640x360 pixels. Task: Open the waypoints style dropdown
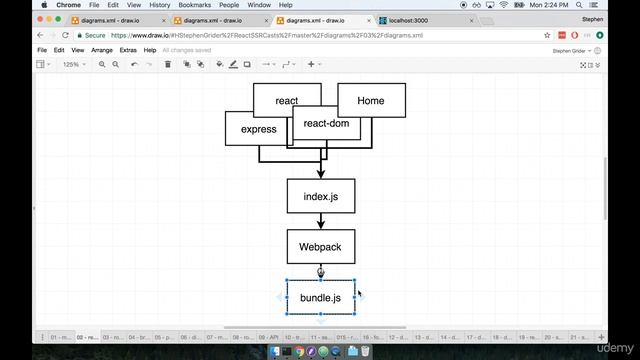click(x=289, y=64)
